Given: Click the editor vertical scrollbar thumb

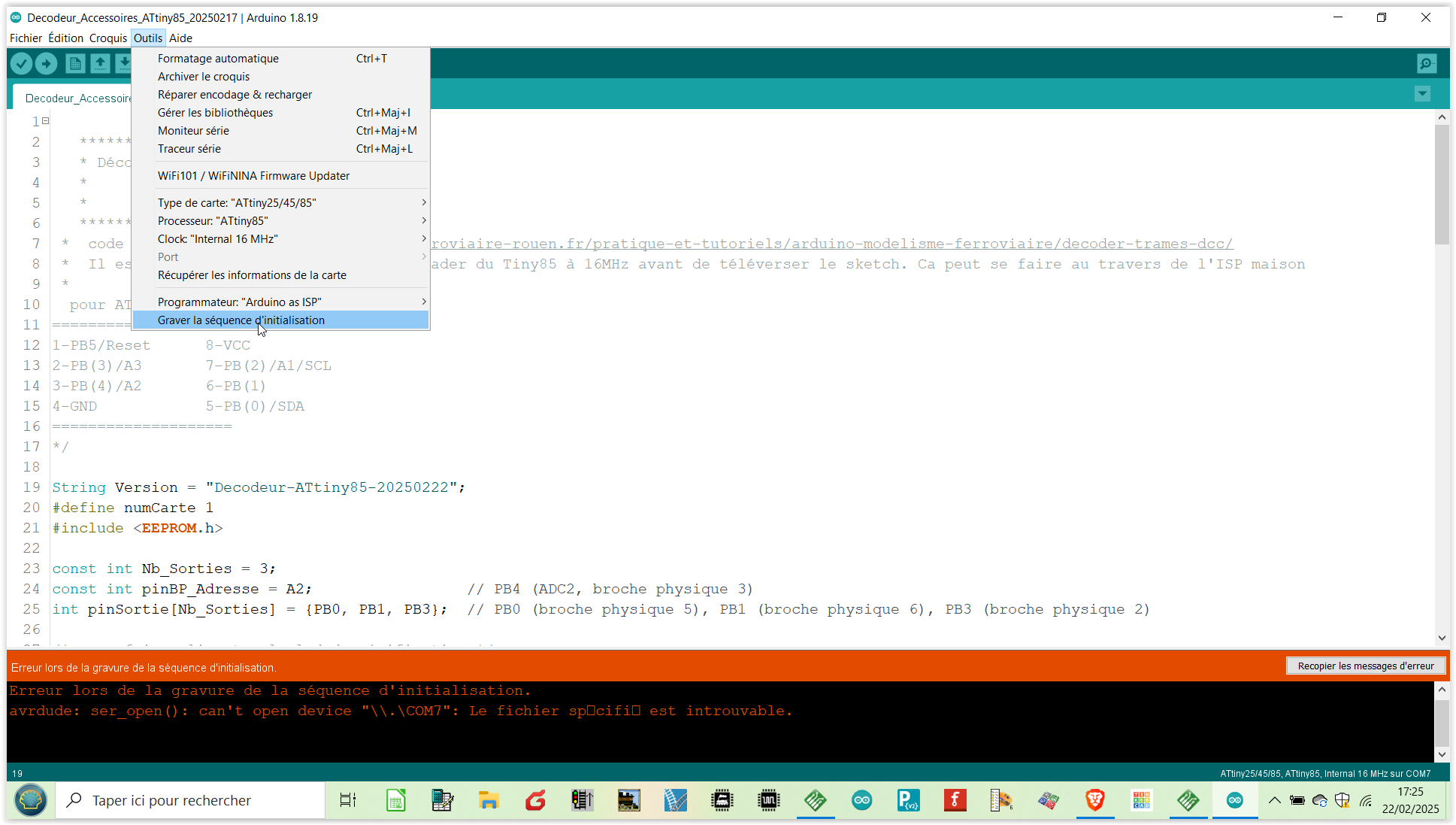Looking at the screenshot, I should tap(1441, 184).
